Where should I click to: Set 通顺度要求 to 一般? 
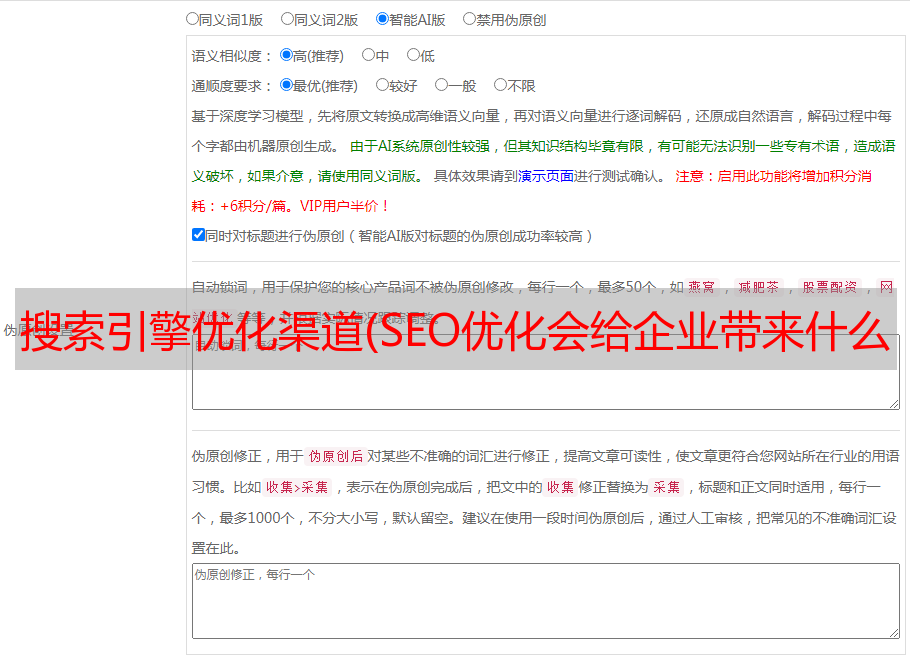point(442,85)
